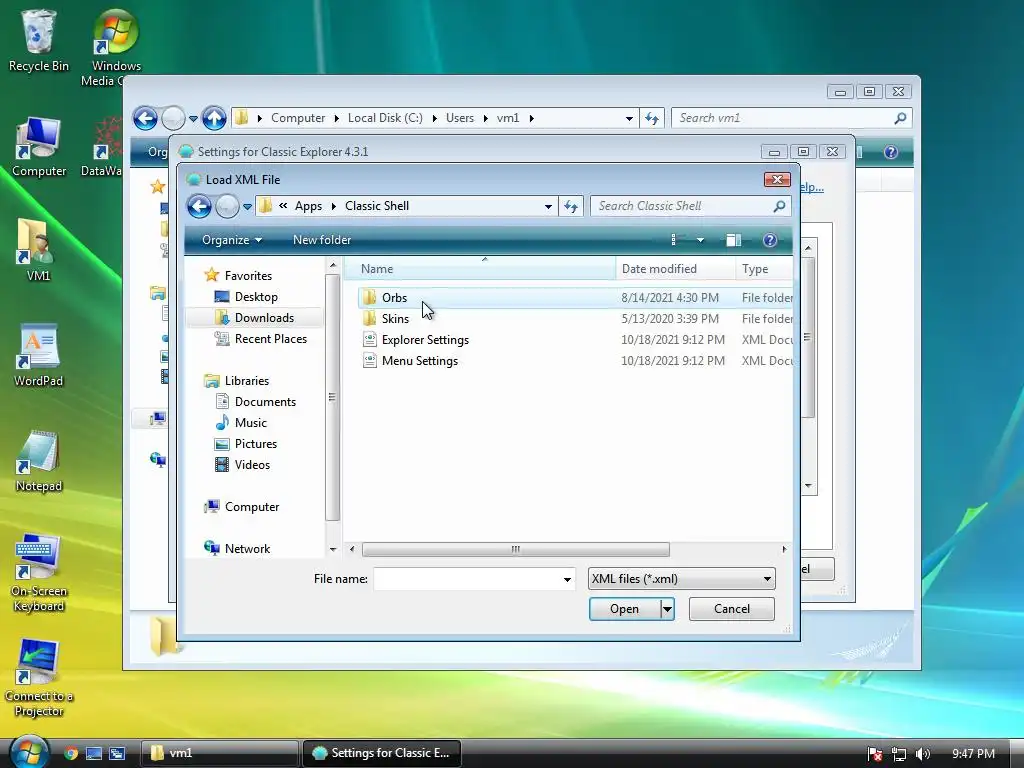The image size is (1024, 768).
Task: Select Documents under Libraries
Action: (x=265, y=402)
